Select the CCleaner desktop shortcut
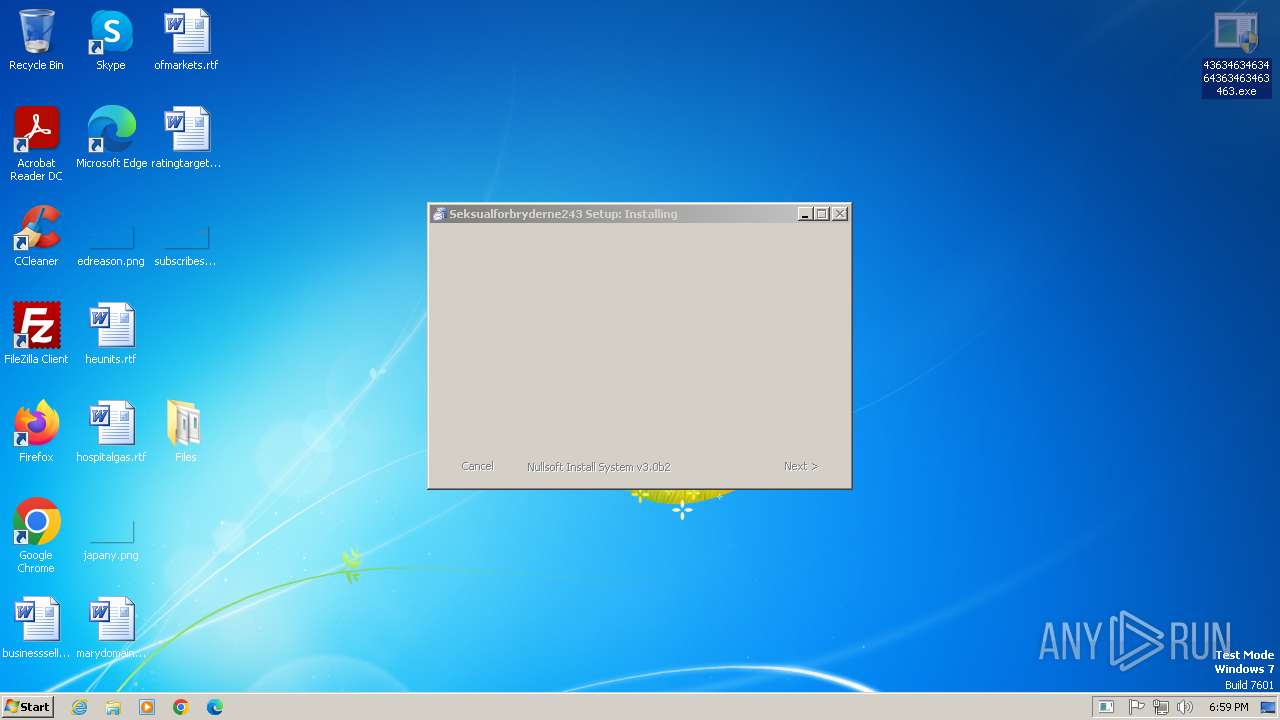The image size is (1280, 720). click(x=36, y=236)
